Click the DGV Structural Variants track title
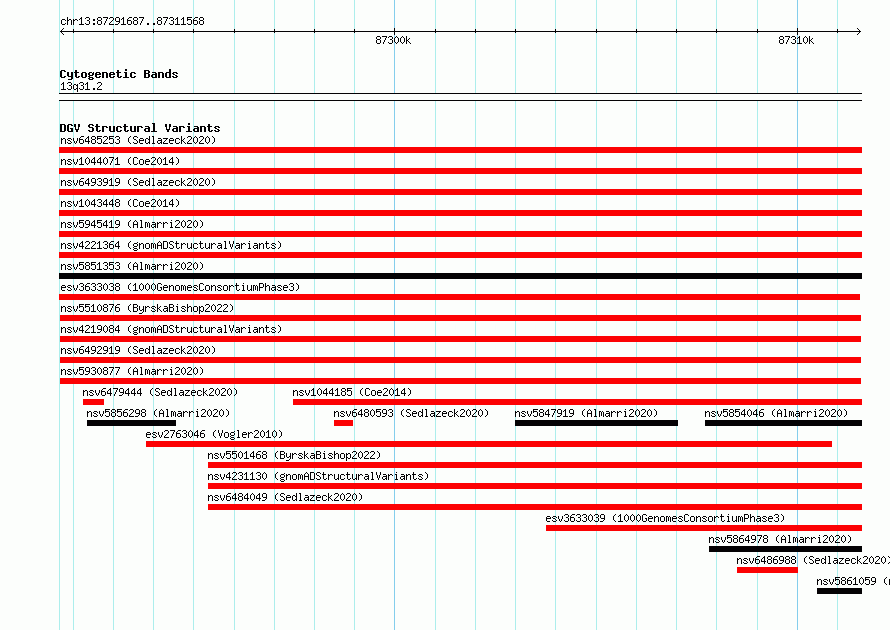 140,128
